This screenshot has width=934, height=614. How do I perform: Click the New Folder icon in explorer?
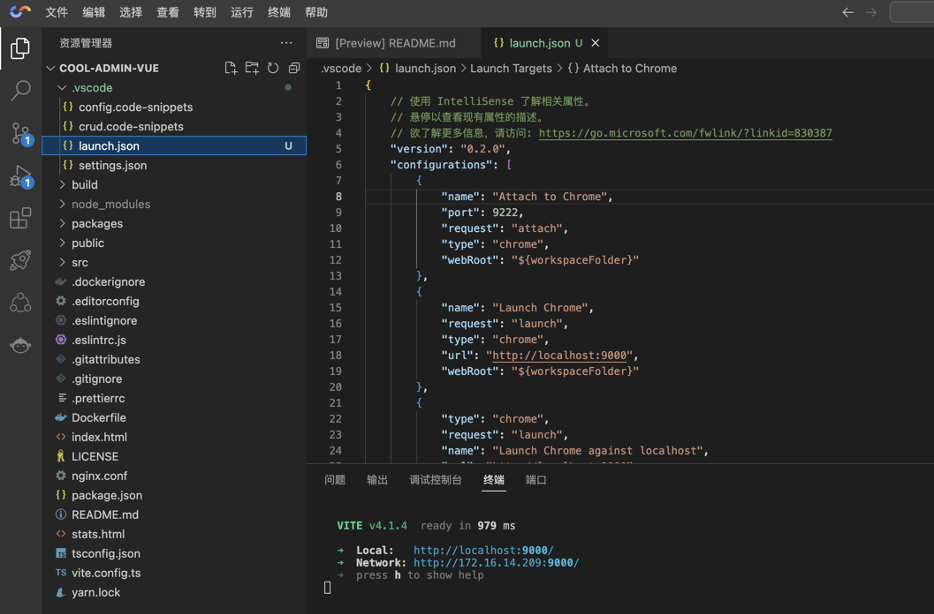pos(252,68)
